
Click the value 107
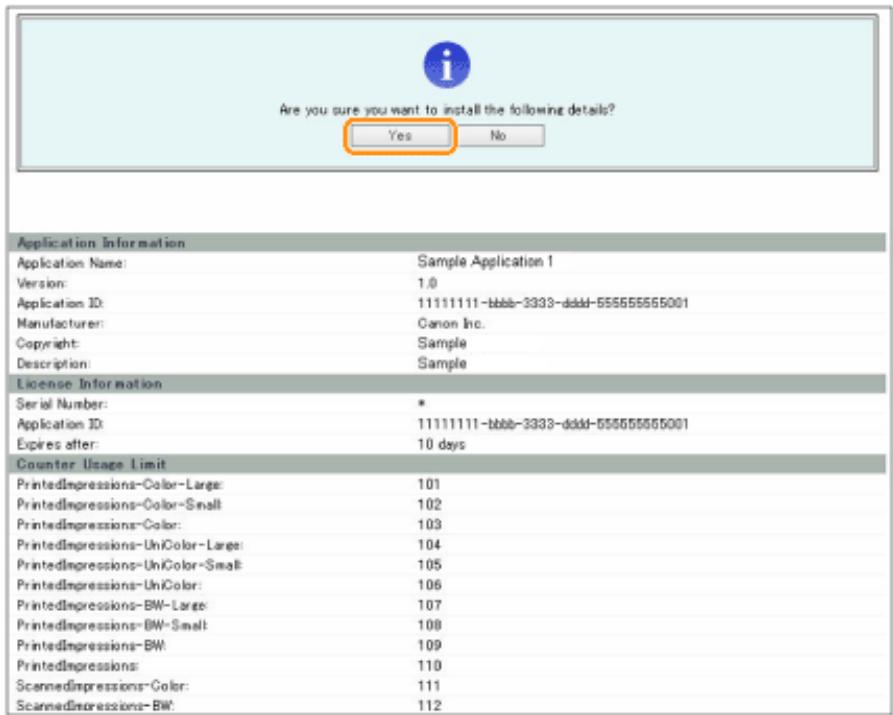point(429,606)
